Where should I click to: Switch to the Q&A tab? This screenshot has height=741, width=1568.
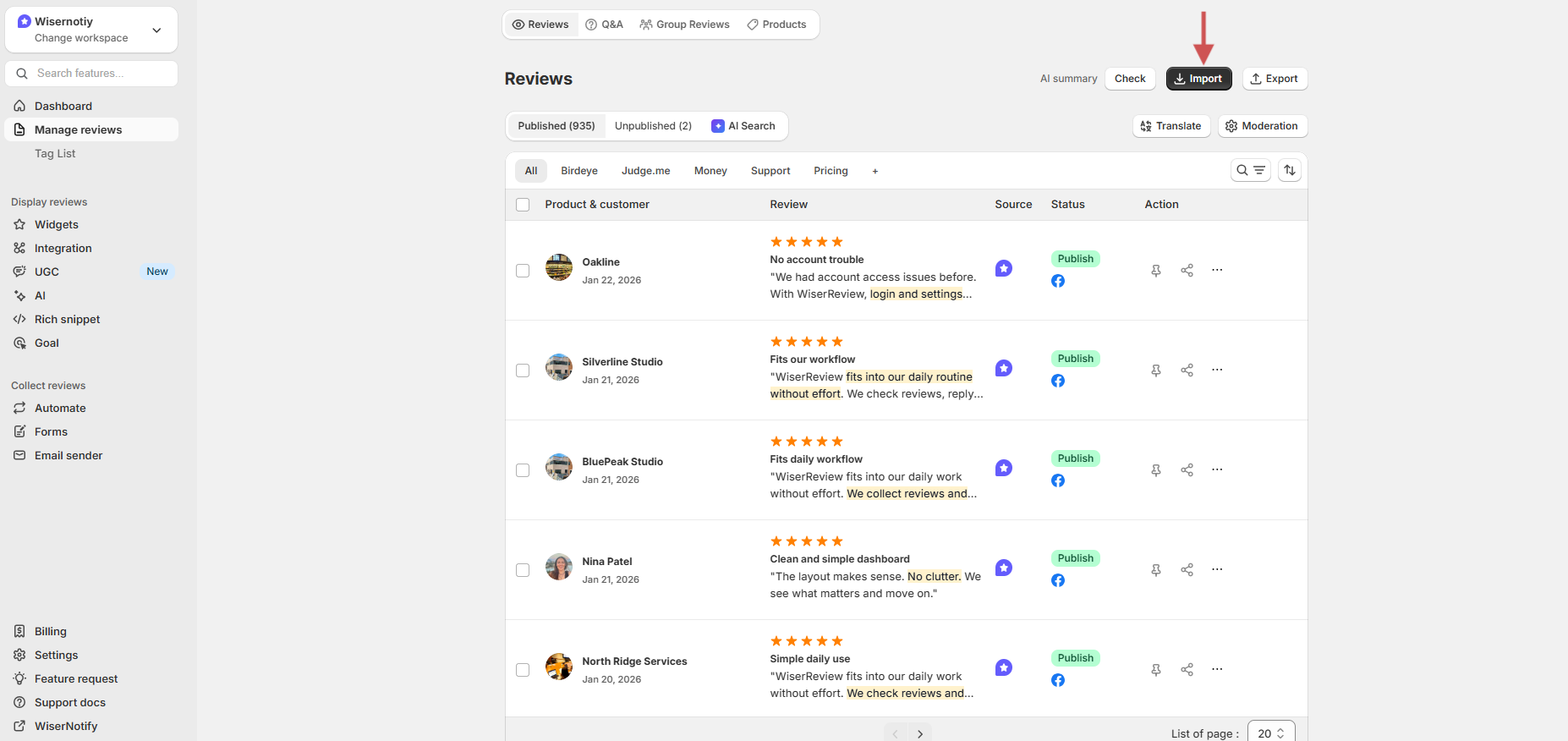[x=604, y=25]
